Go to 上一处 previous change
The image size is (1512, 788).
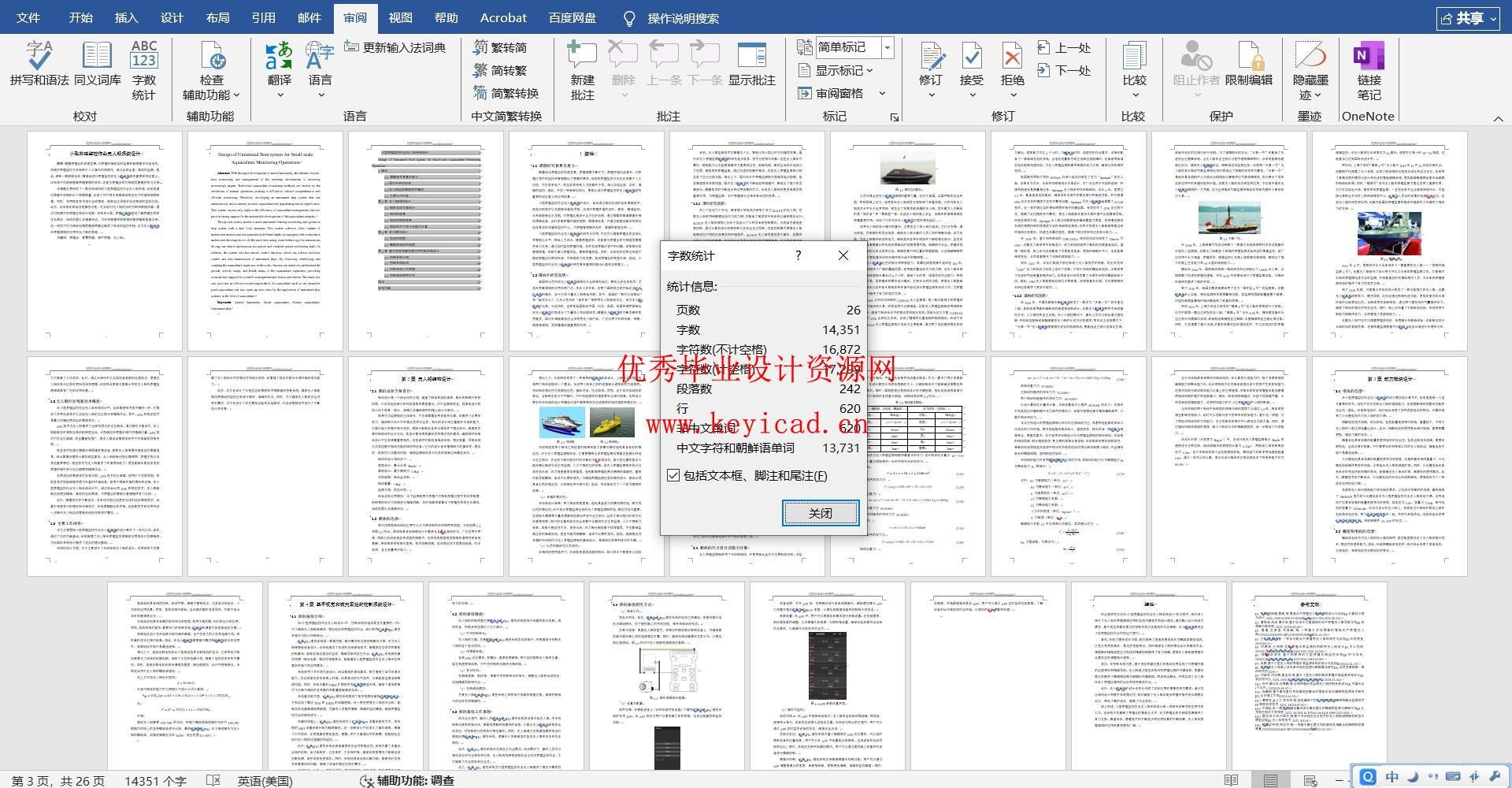1065,47
